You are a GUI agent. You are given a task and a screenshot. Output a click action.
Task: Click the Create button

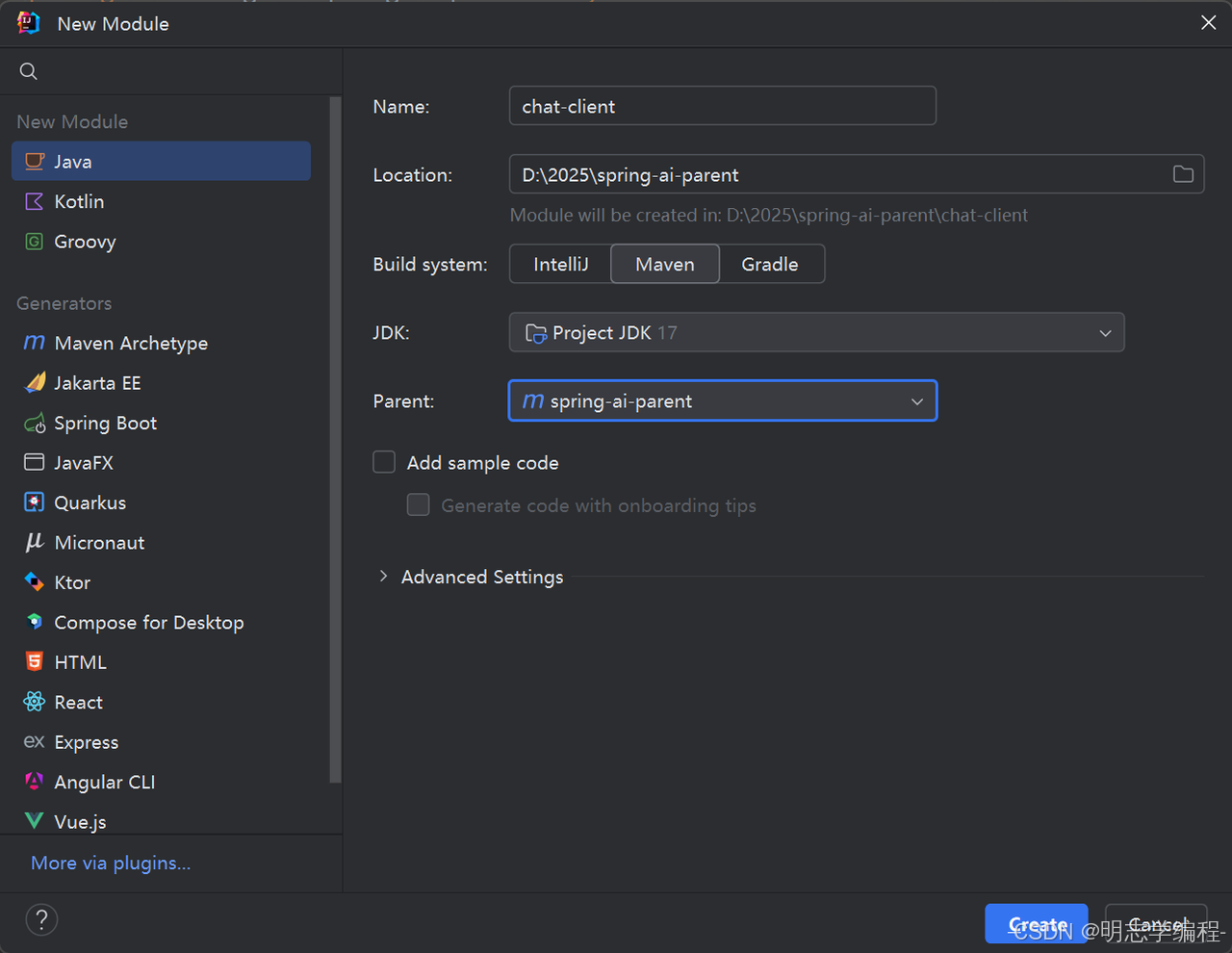click(x=1037, y=924)
